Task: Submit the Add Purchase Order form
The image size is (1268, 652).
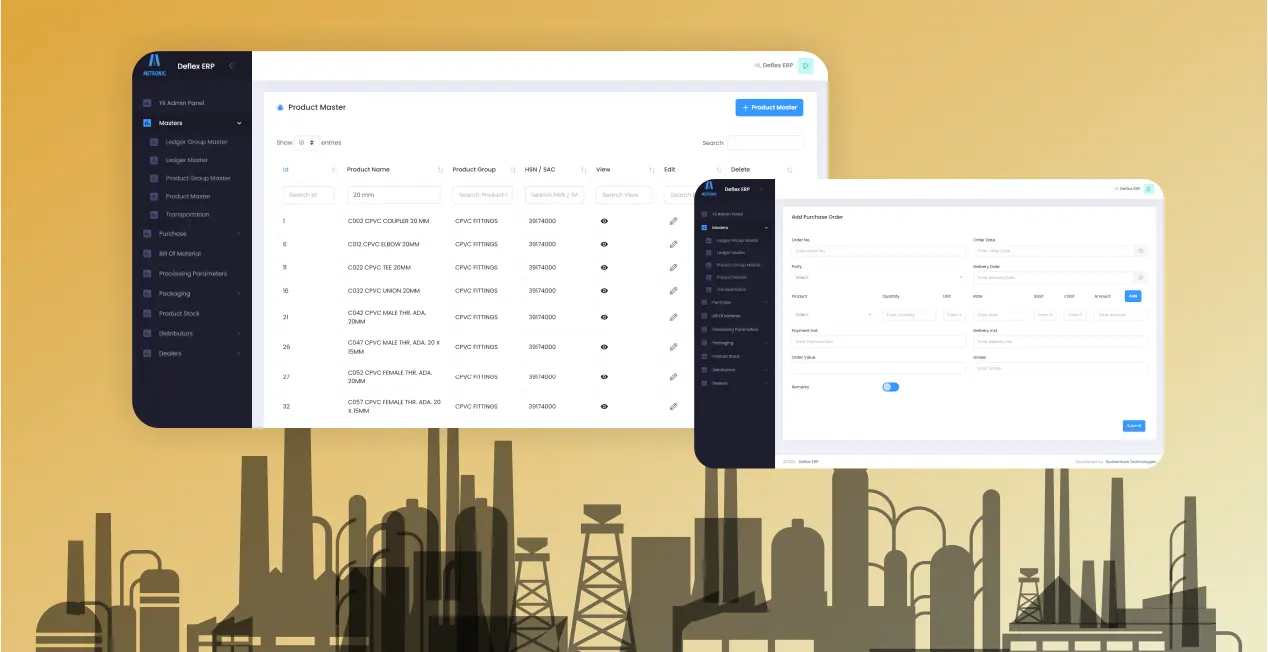Action: tap(1133, 426)
